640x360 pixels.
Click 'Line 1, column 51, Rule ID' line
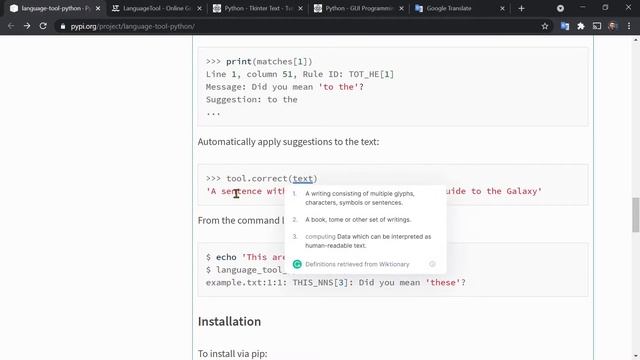point(300,74)
